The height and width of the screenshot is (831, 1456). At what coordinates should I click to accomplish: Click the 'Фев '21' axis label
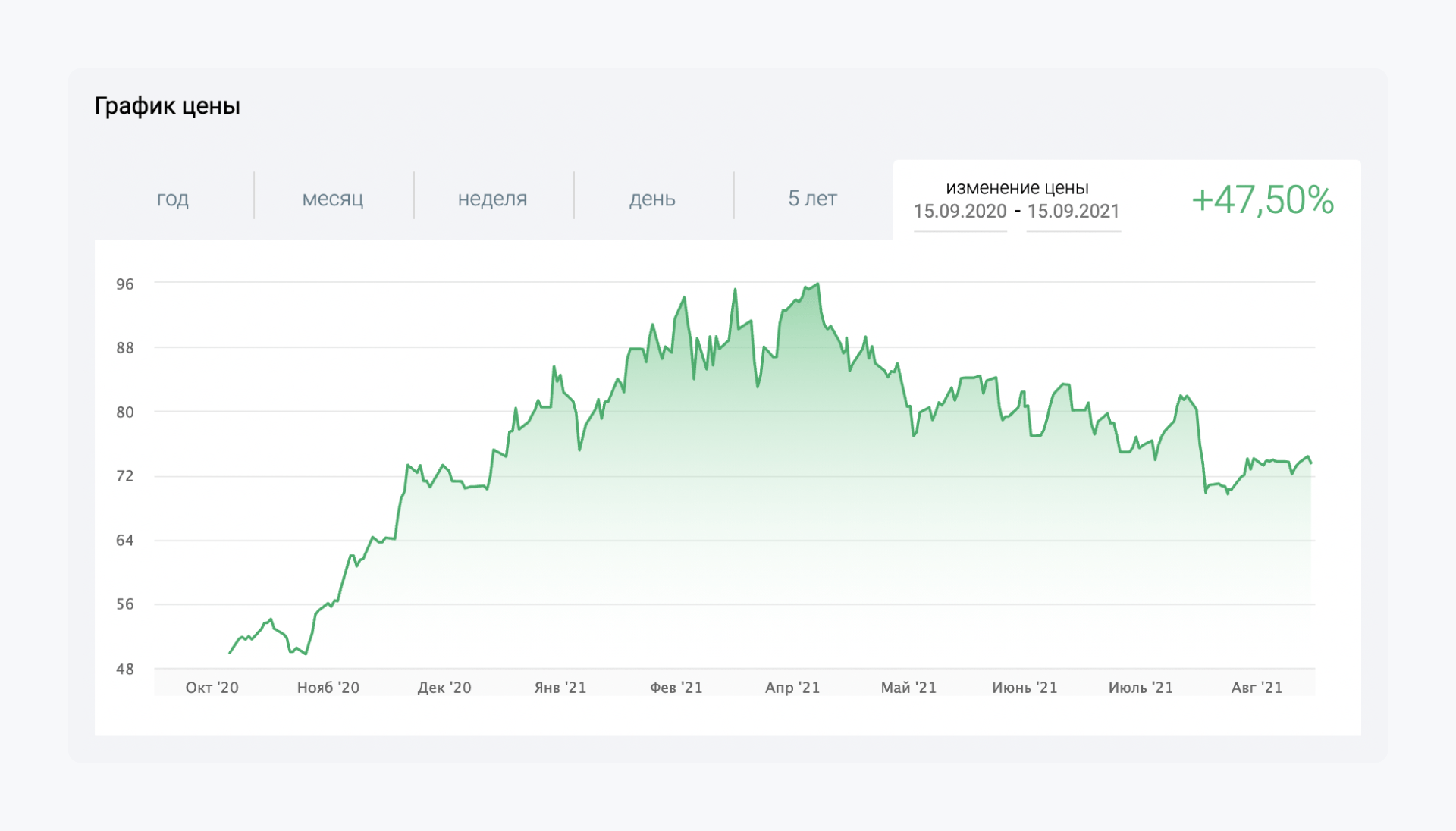pos(676,688)
